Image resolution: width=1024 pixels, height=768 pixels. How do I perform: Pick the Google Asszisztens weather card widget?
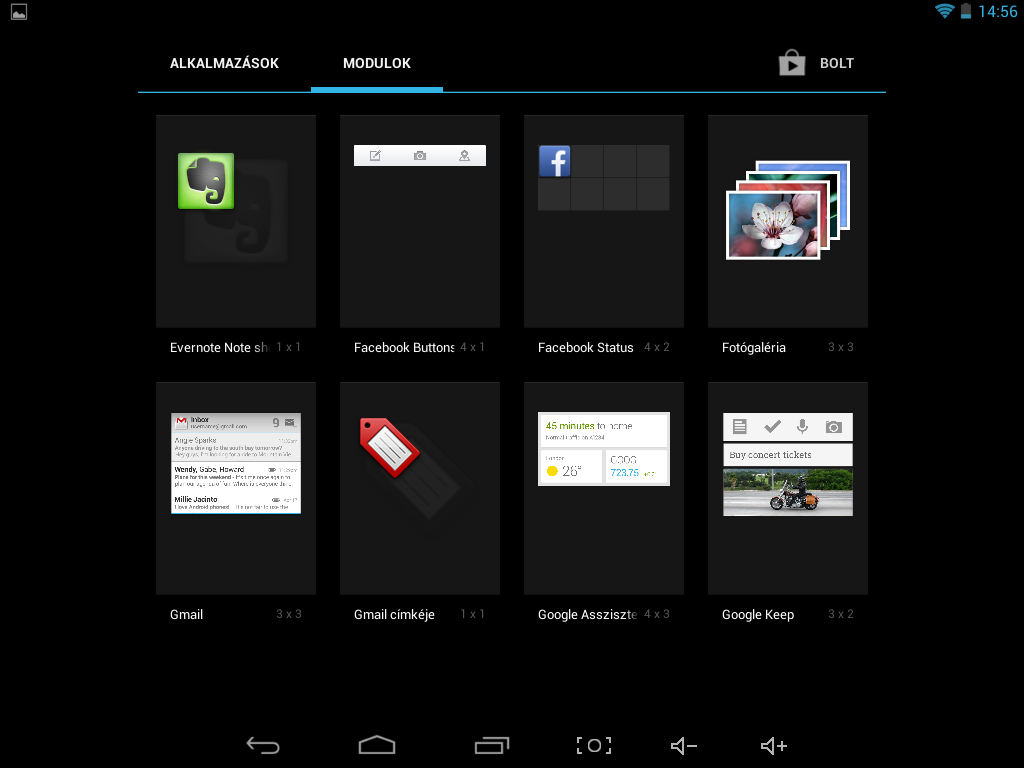[603, 449]
